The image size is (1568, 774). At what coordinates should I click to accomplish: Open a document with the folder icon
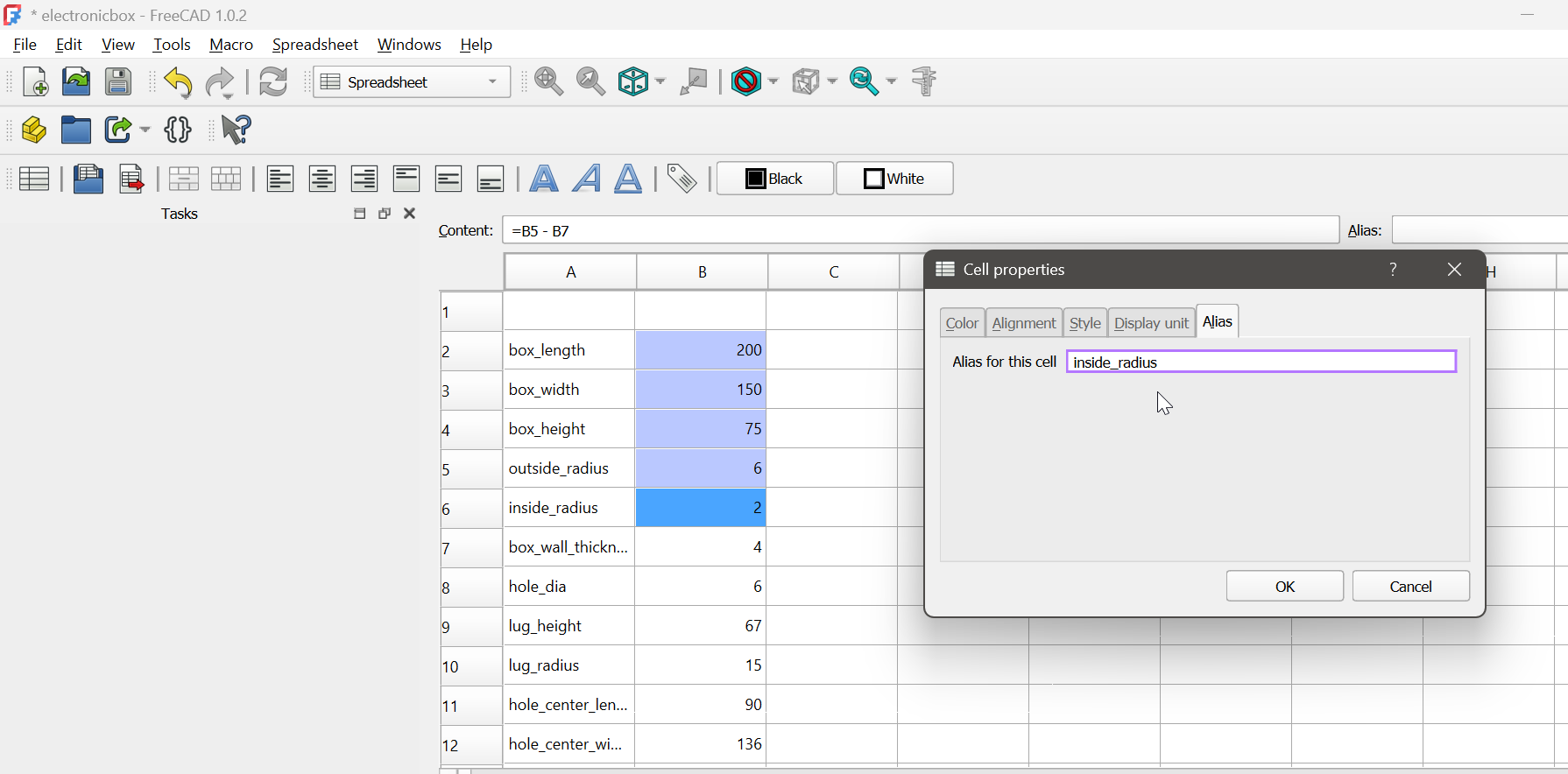76,82
